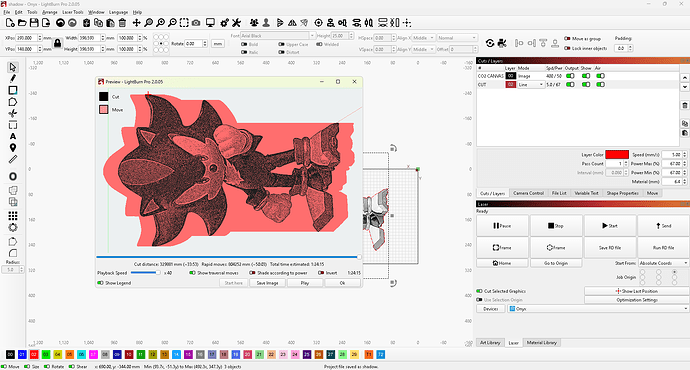Open the Normal text style dropdown

(x=457, y=38)
